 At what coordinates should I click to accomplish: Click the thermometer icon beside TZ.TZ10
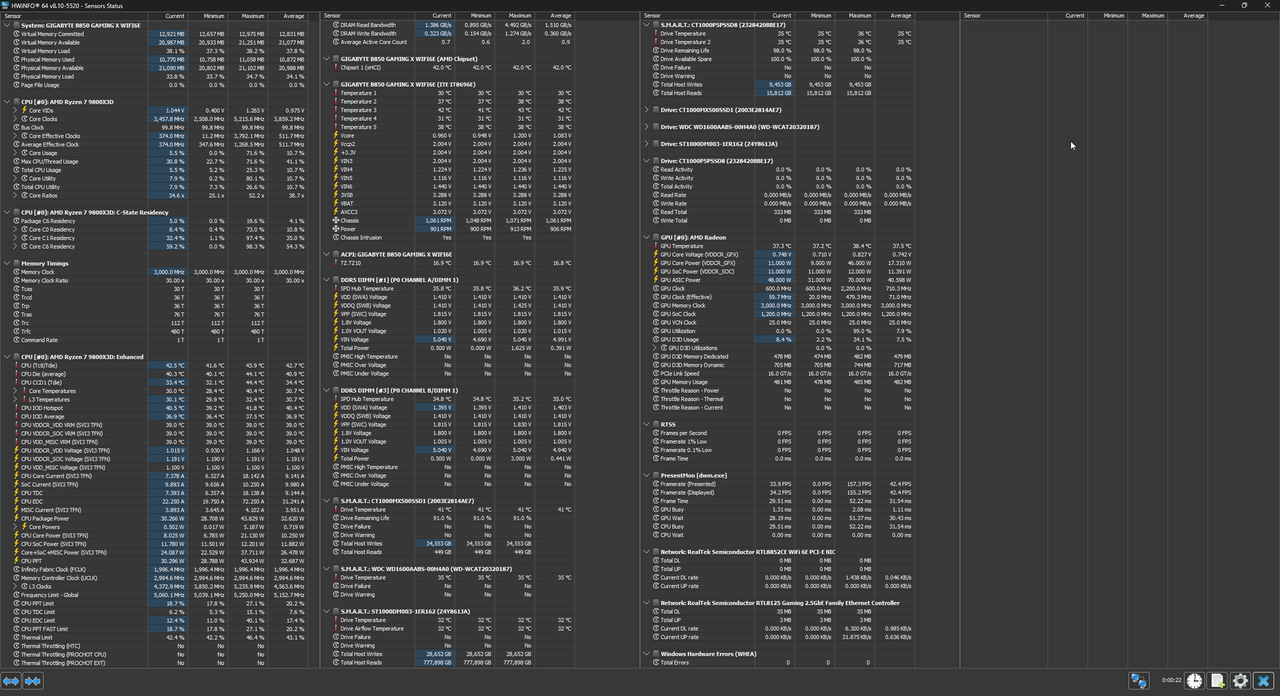point(336,263)
